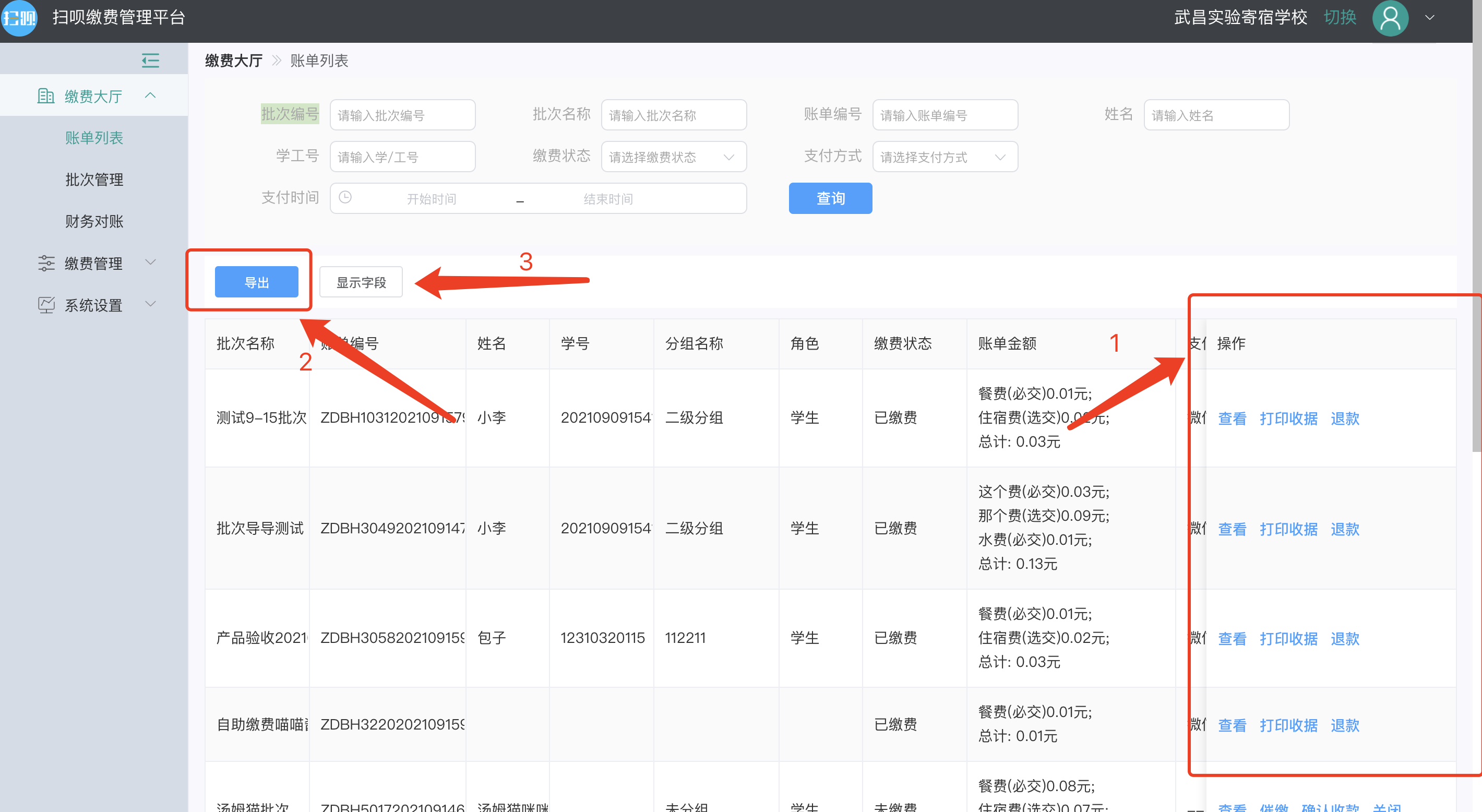
Task: Click the 系统设置 monitor icon
Action: coord(46,305)
